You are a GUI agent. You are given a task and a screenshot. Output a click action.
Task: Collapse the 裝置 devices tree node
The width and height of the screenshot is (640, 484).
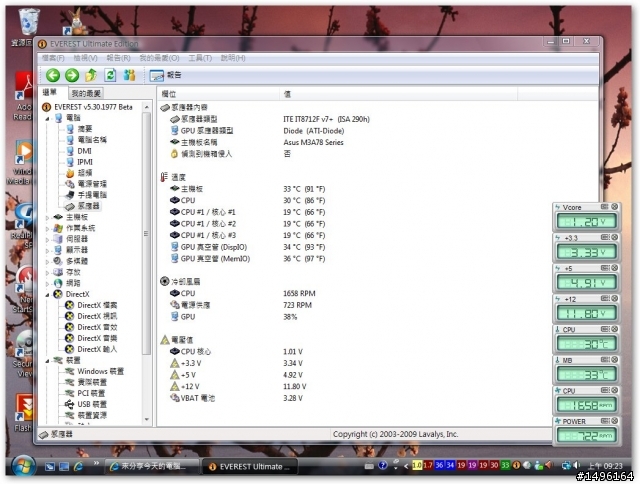pos(47,361)
